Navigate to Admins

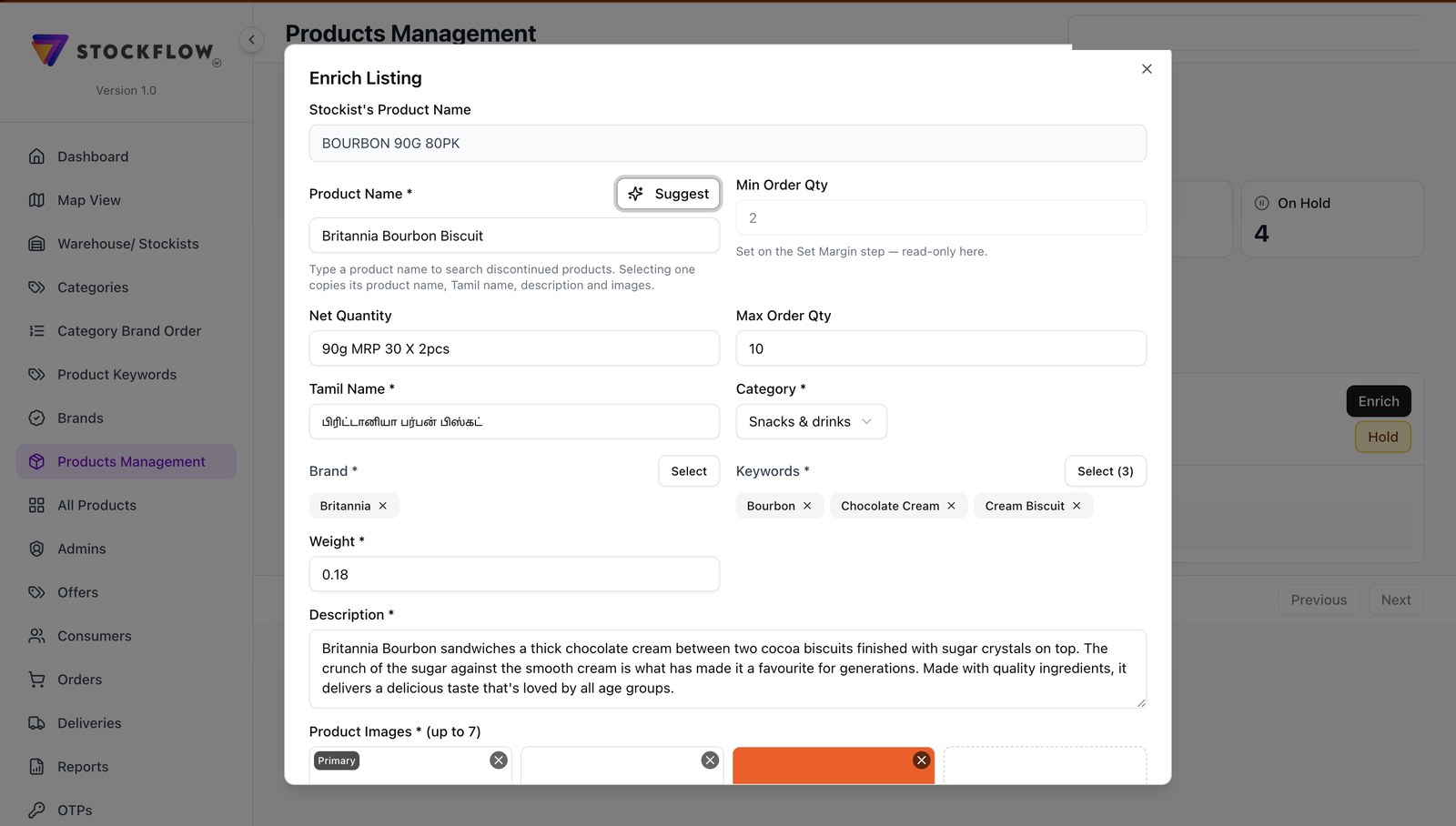click(126, 549)
